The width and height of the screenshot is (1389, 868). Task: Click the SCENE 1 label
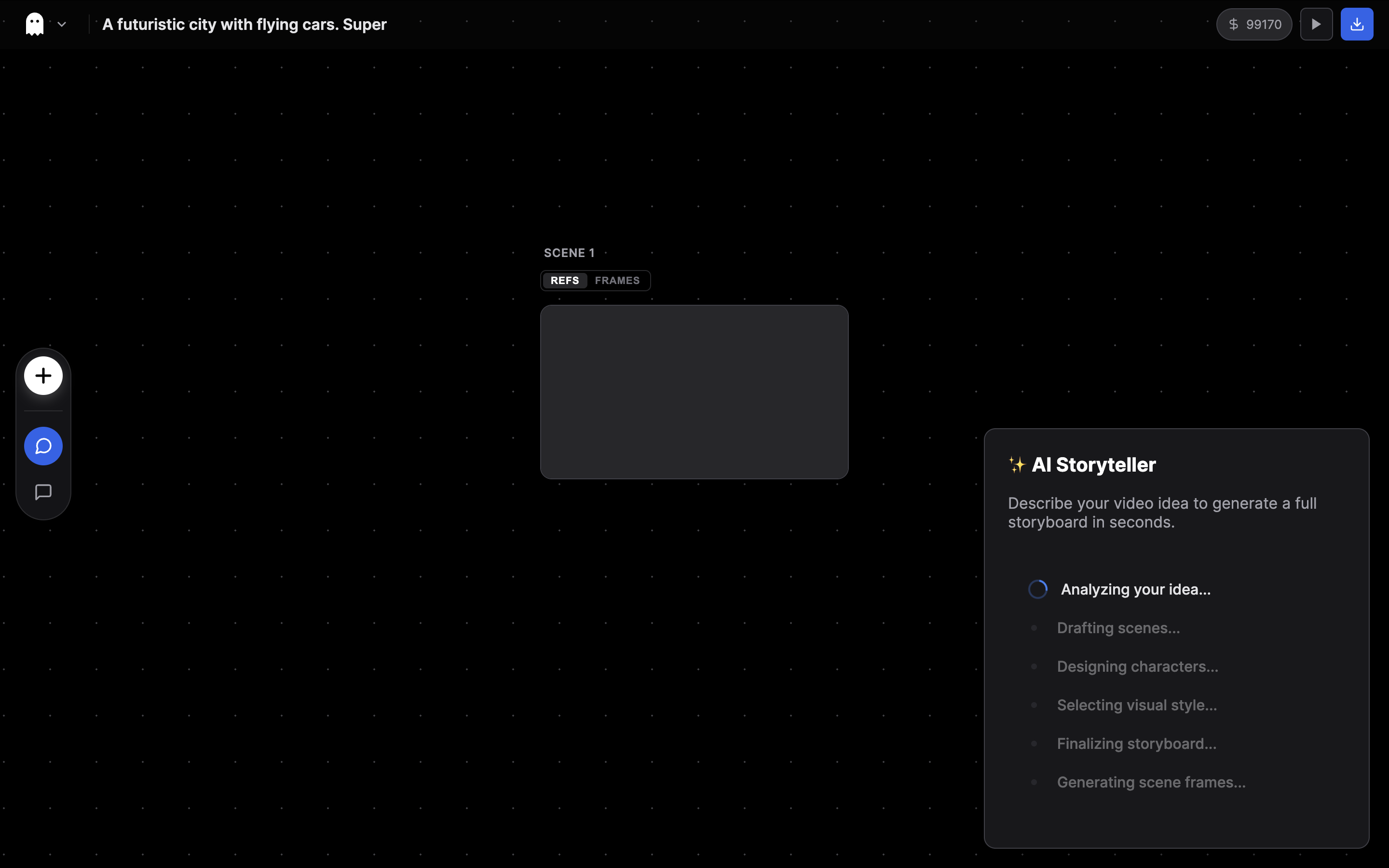(x=569, y=253)
